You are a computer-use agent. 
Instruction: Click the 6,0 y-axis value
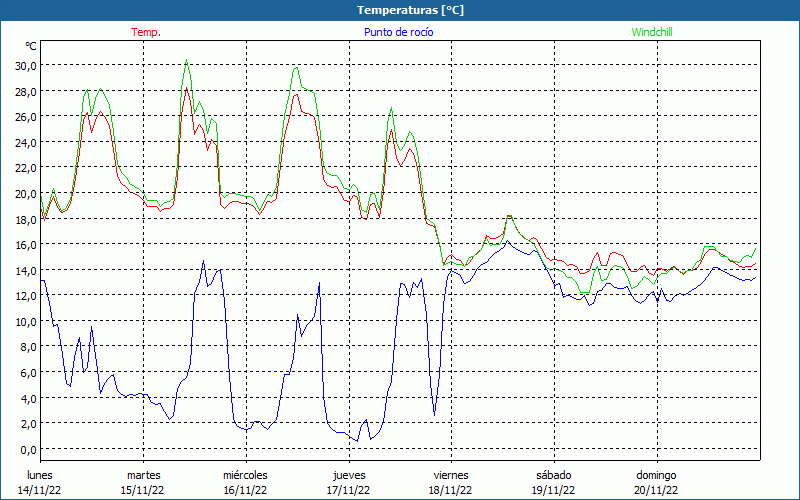28,372
